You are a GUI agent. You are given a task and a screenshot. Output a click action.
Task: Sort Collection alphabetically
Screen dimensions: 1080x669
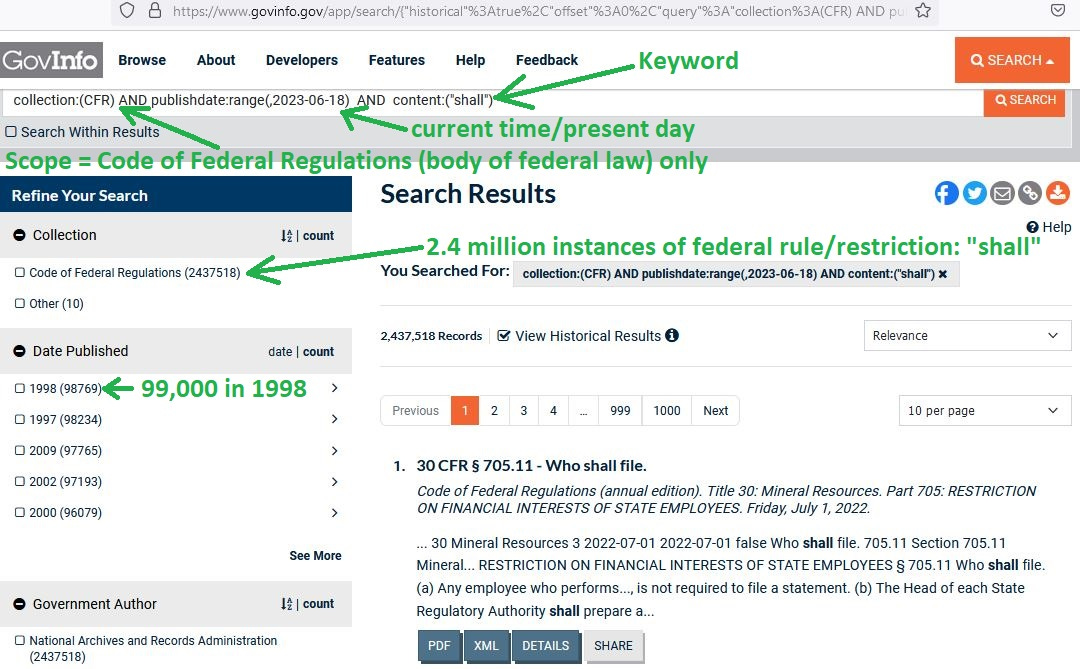(x=287, y=236)
